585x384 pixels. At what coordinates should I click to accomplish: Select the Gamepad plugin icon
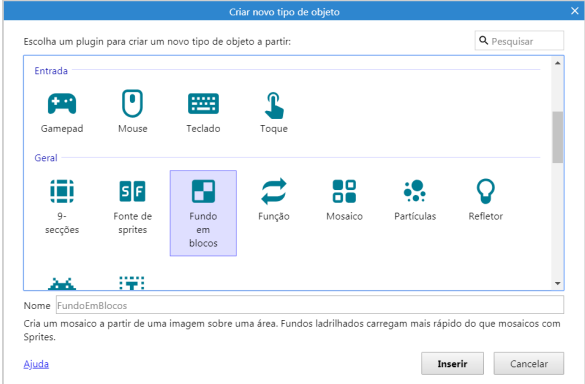pos(62,103)
